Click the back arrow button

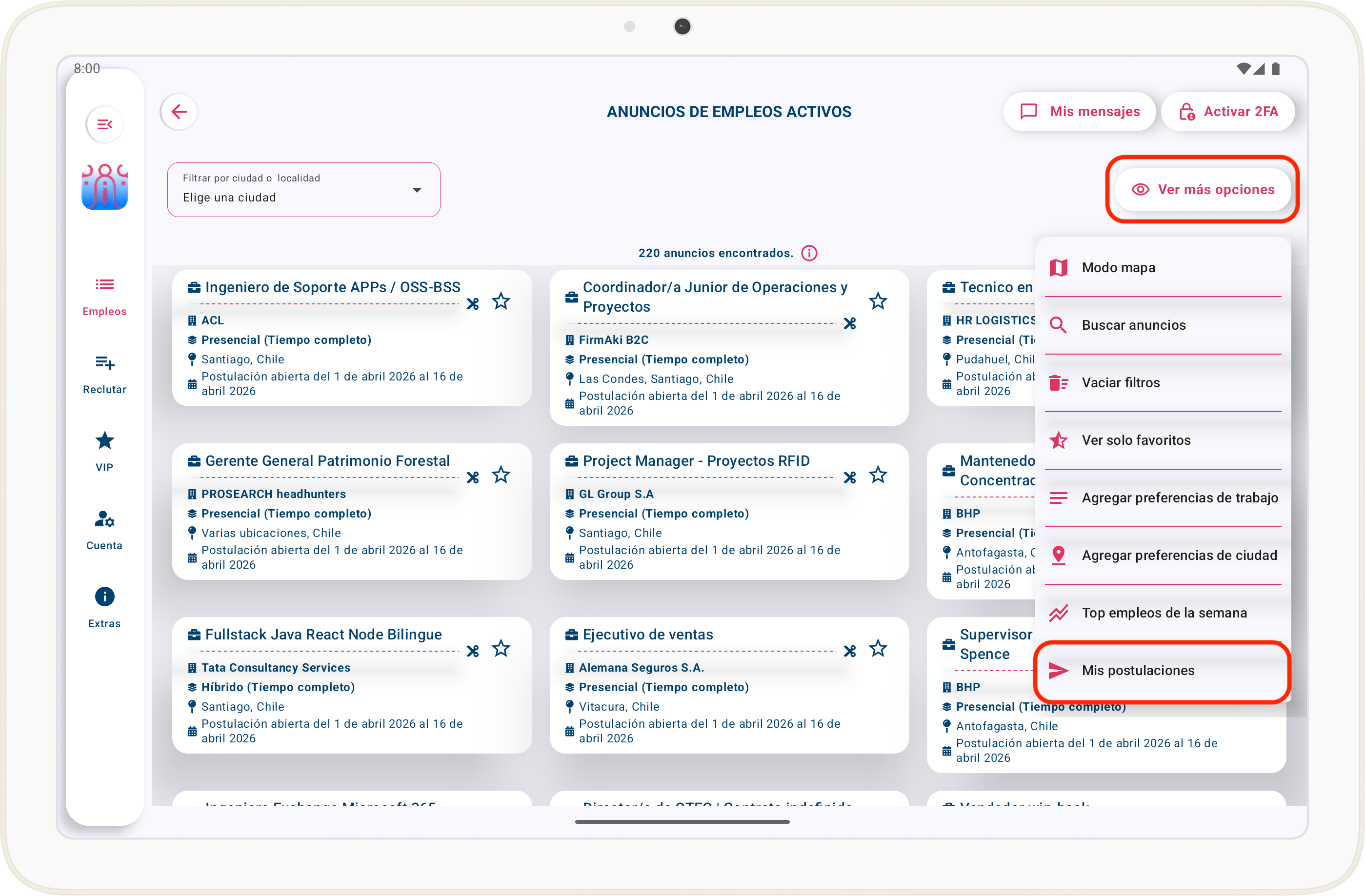pos(179,112)
